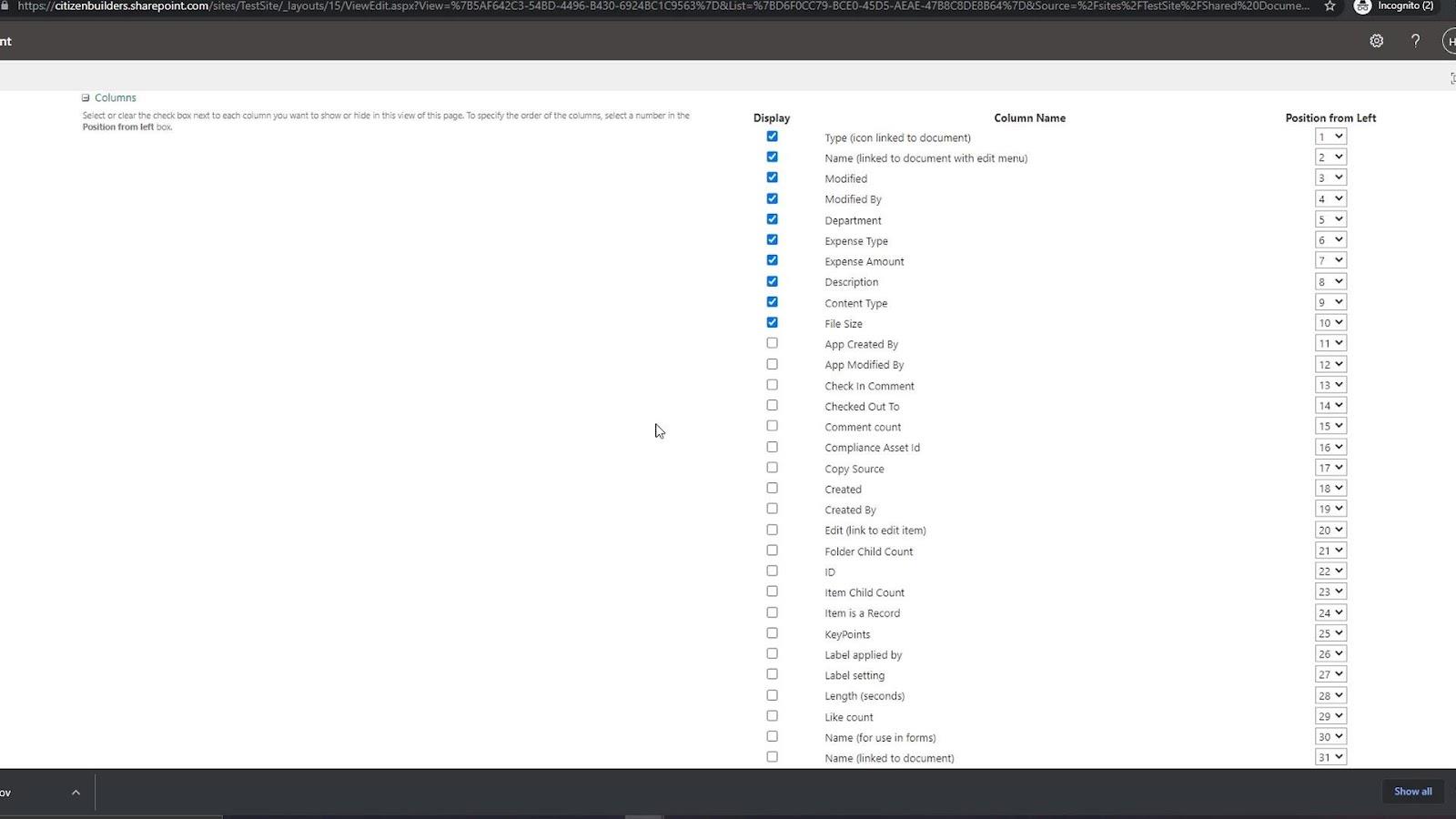Open position dropdown for Compliance Asset Id

(x=1330, y=447)
